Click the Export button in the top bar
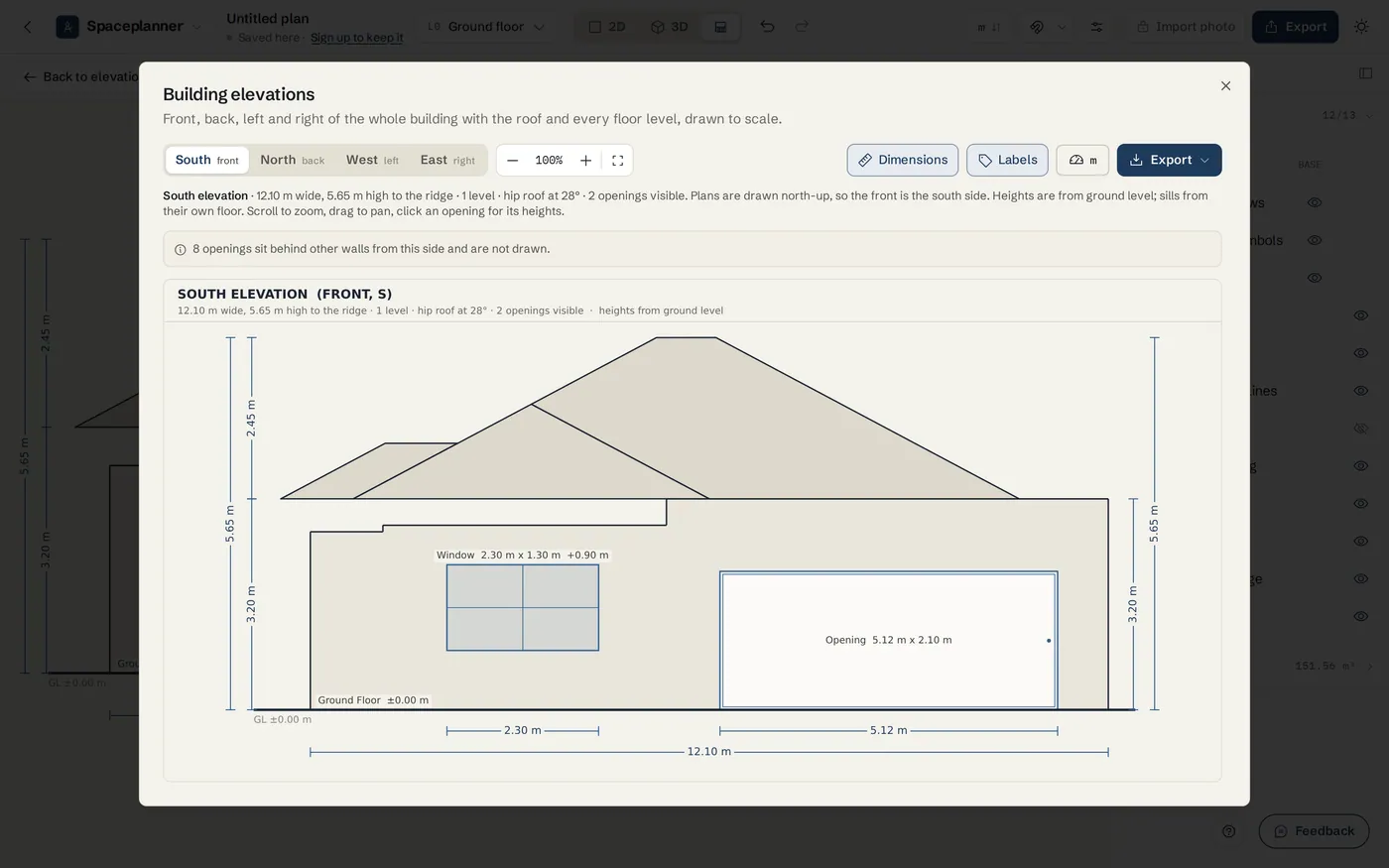Screen dimensions: 1389x868 click(x=1295, y=27)
